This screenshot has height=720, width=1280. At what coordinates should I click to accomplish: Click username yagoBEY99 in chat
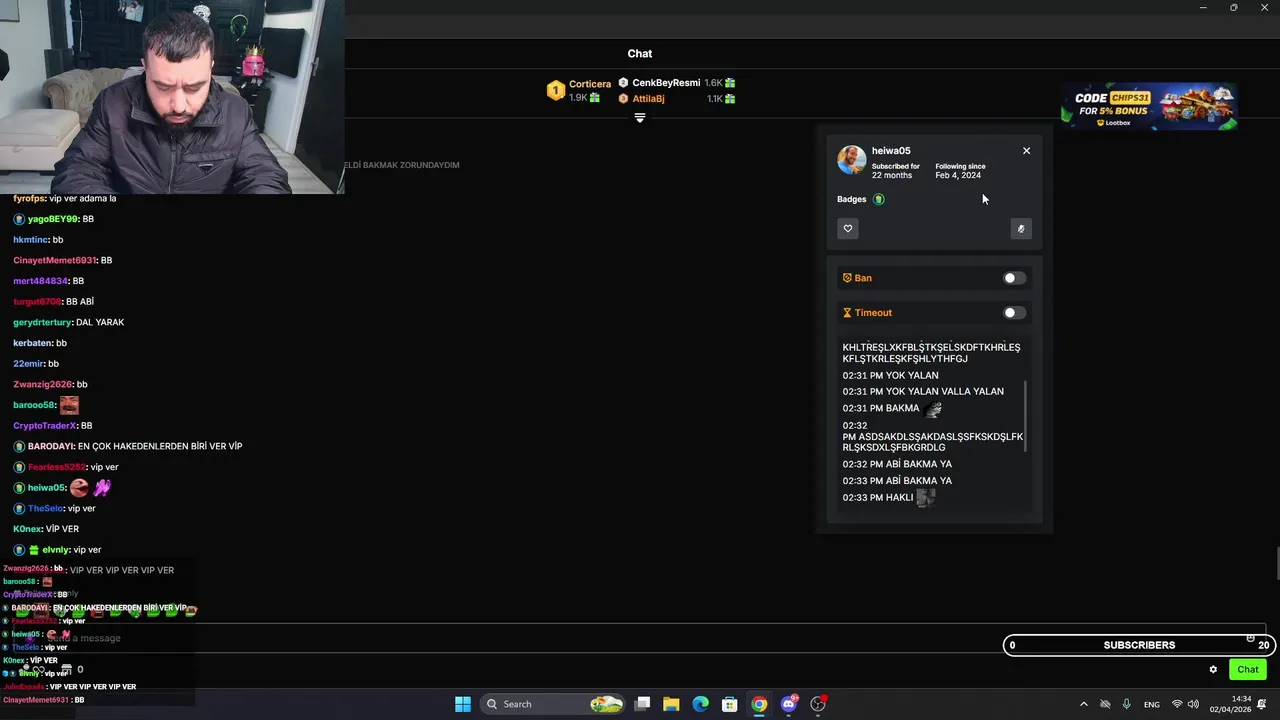[53, 219]
